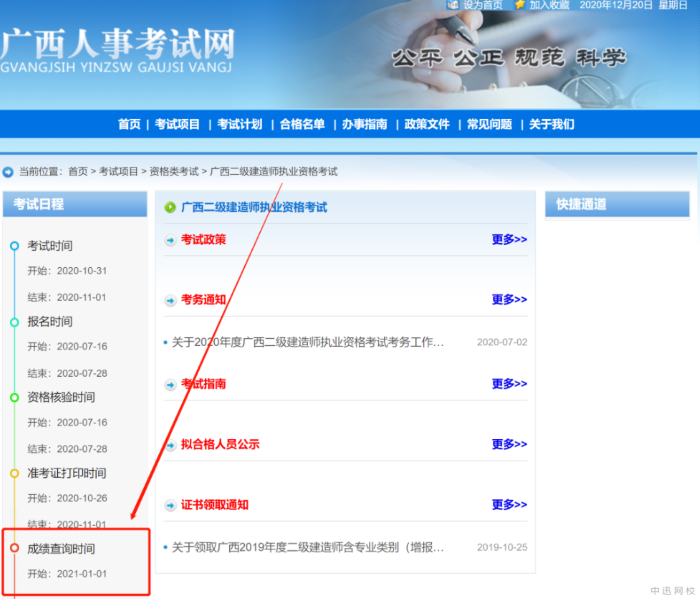Viewport: 700px width, 599px height.
Task: Go to 合格名单 in the navigation bar
Action: (x=302, y=124)
